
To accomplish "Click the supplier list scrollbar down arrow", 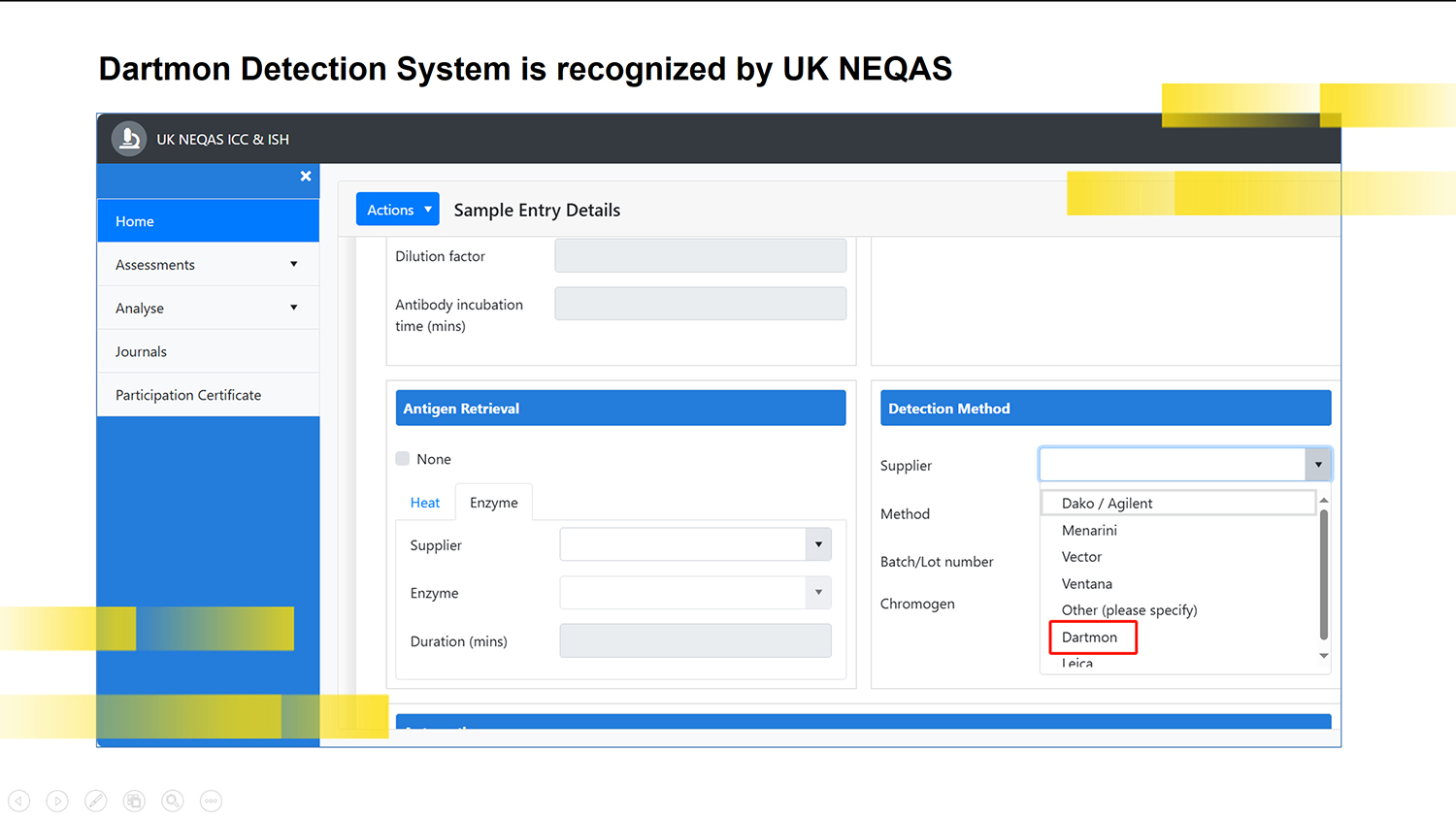I will 1323,657.
